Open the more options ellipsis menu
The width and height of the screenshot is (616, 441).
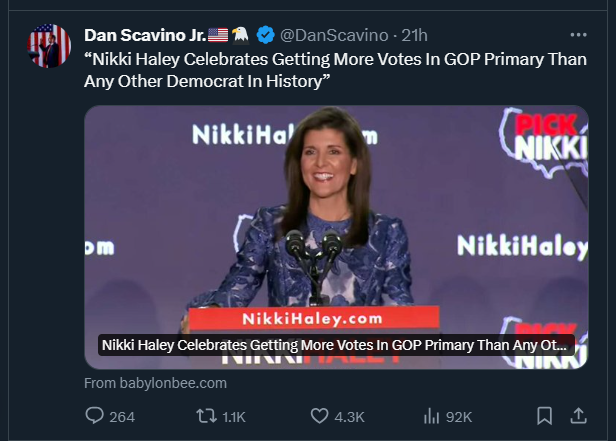(x=577, y=34)
